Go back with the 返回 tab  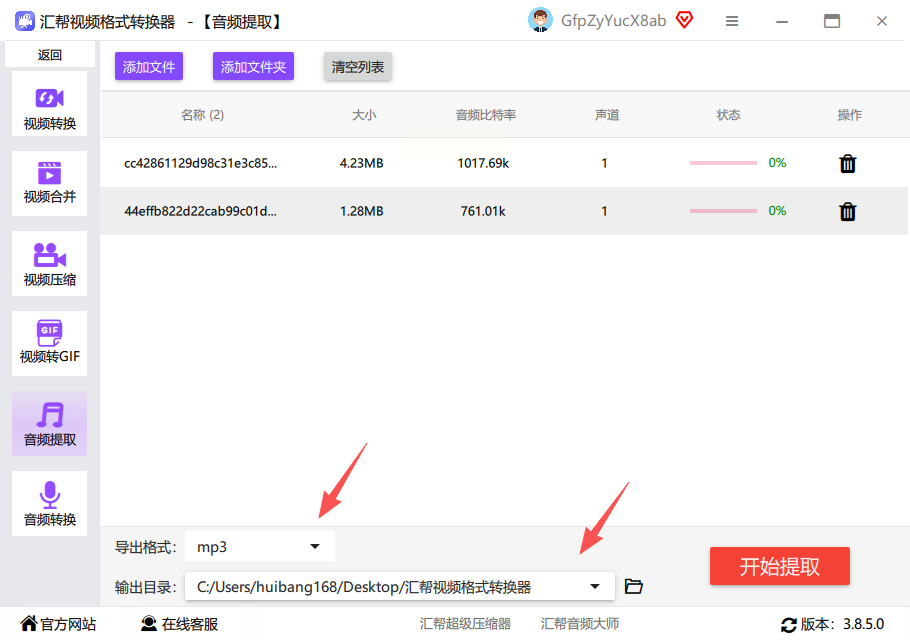49,55
